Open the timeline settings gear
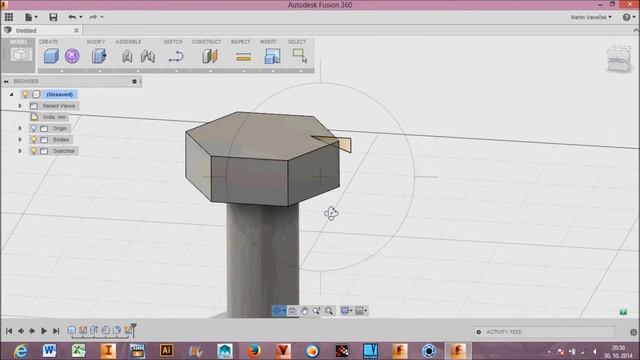 (x=633, y=332)
